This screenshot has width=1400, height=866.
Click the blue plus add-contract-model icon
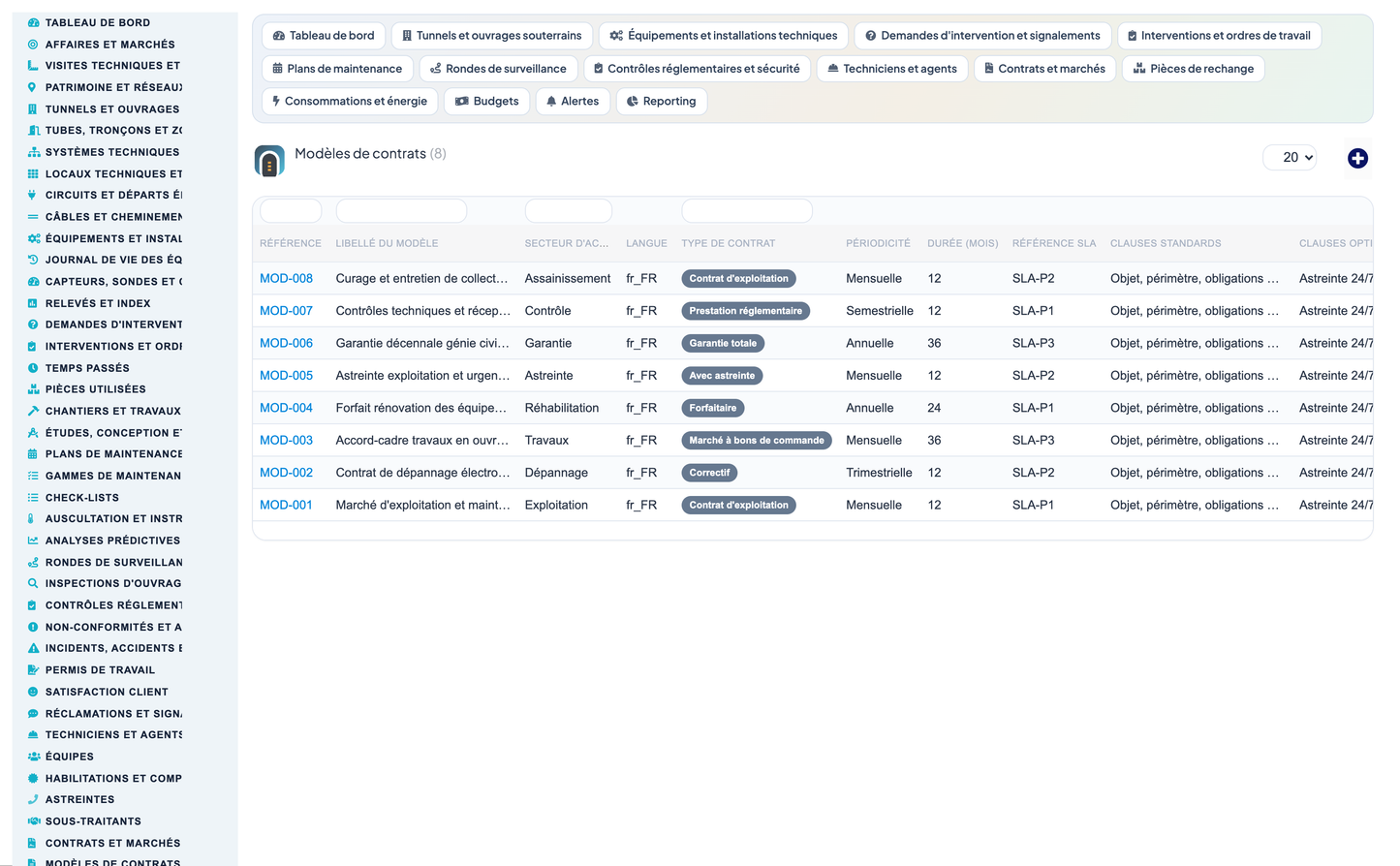(x=1357, y=158)
